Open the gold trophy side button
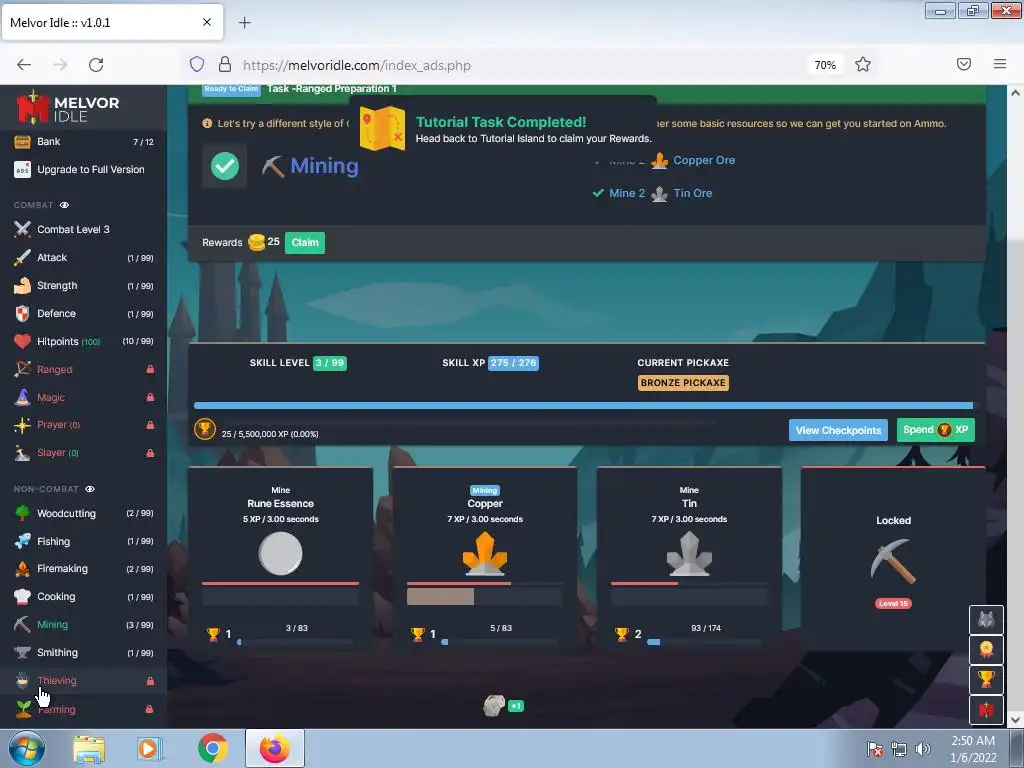1024x768 pixels. [985, 679]
